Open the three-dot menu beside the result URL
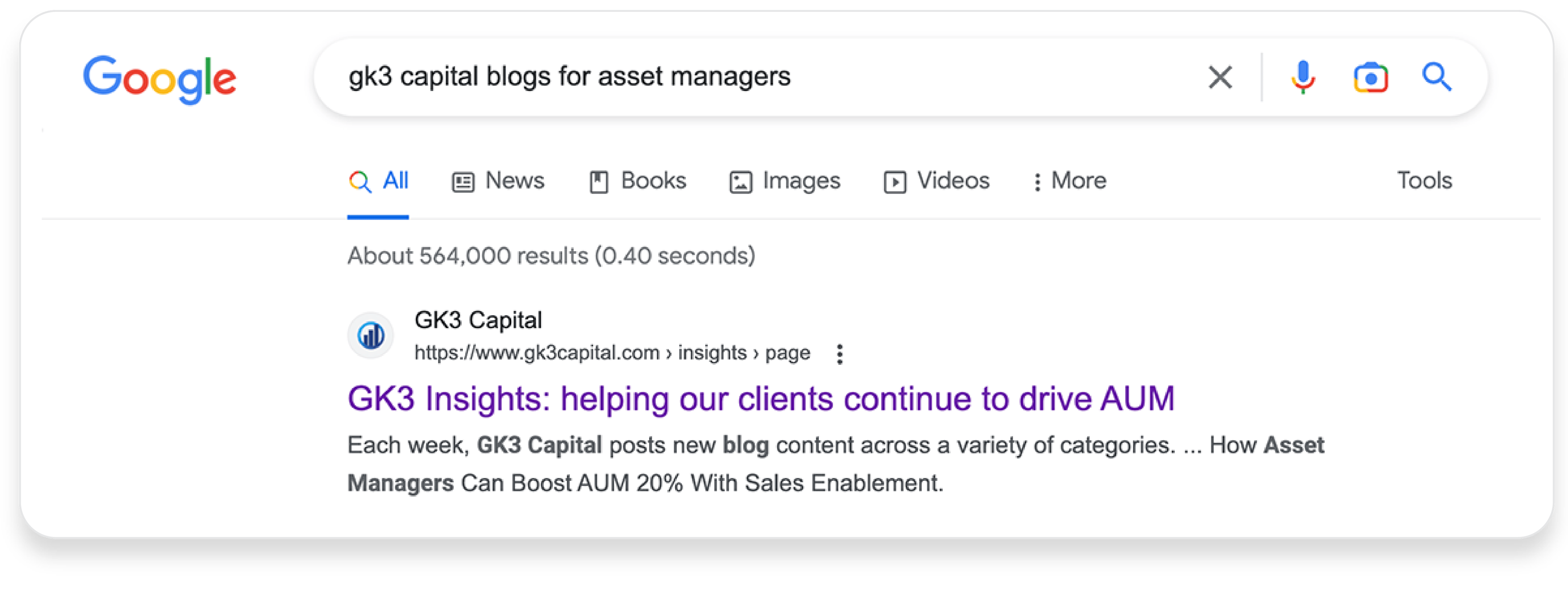Viewport: 1568px width, 611px height. (x=839, y=353)
